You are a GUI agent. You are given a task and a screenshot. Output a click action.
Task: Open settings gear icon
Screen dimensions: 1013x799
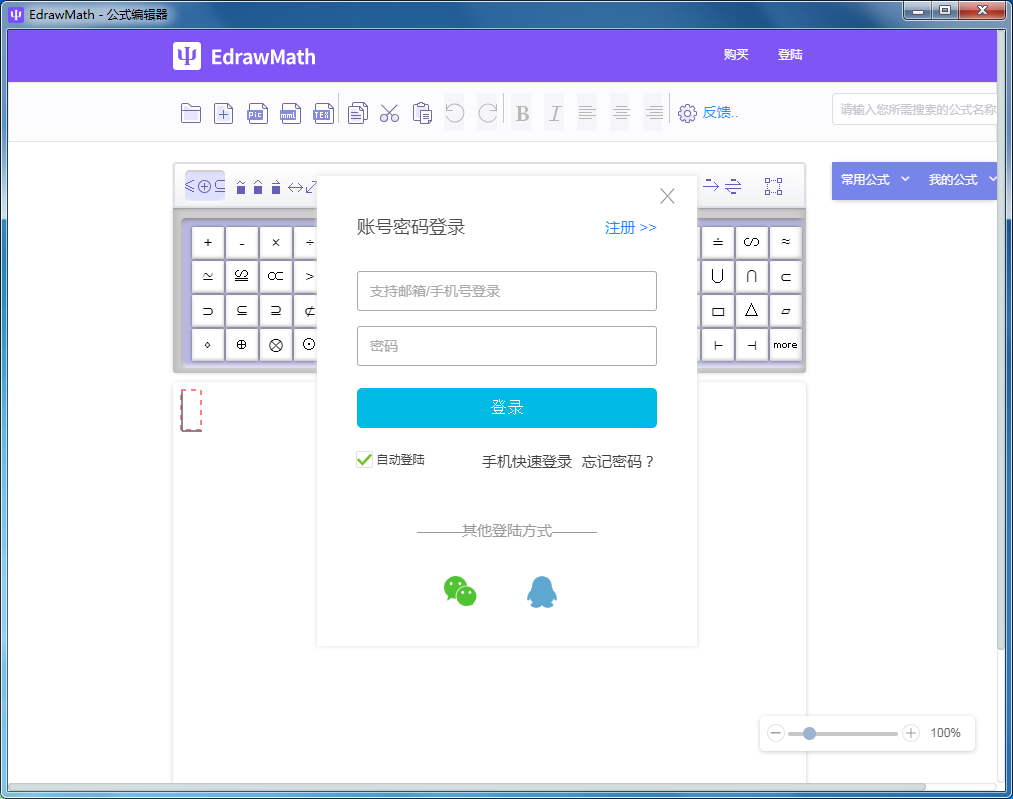687,113
